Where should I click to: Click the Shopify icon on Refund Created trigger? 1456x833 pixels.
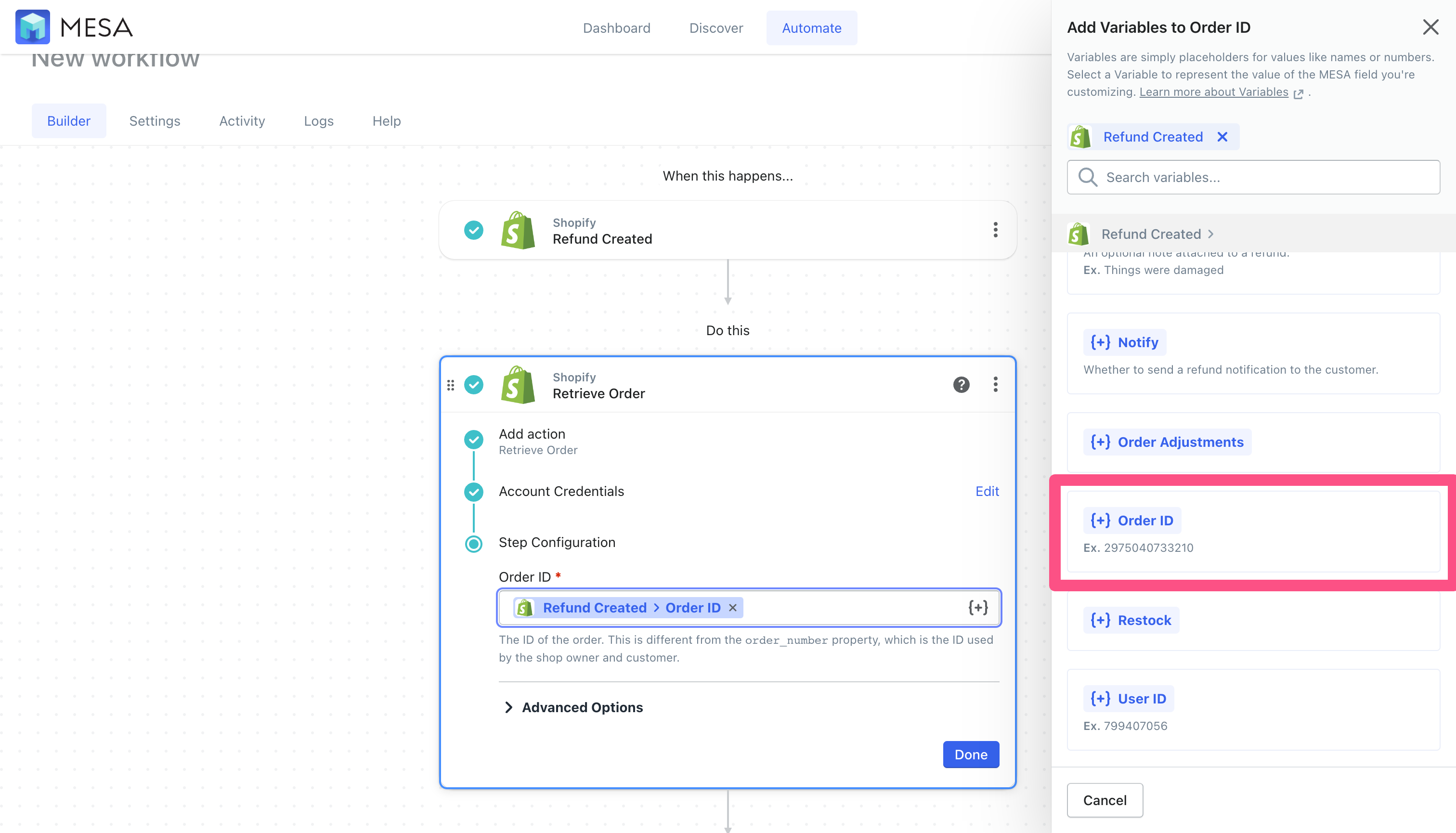coord(518,230)
